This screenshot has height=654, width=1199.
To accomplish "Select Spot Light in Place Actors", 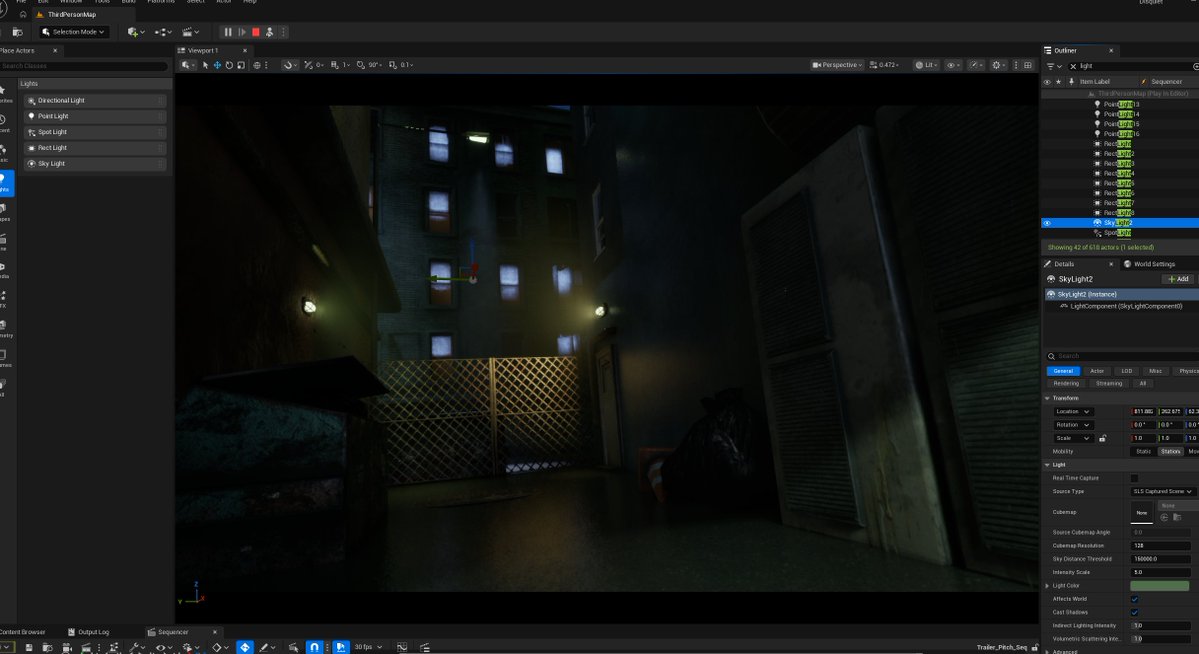I will click(95, 132).
